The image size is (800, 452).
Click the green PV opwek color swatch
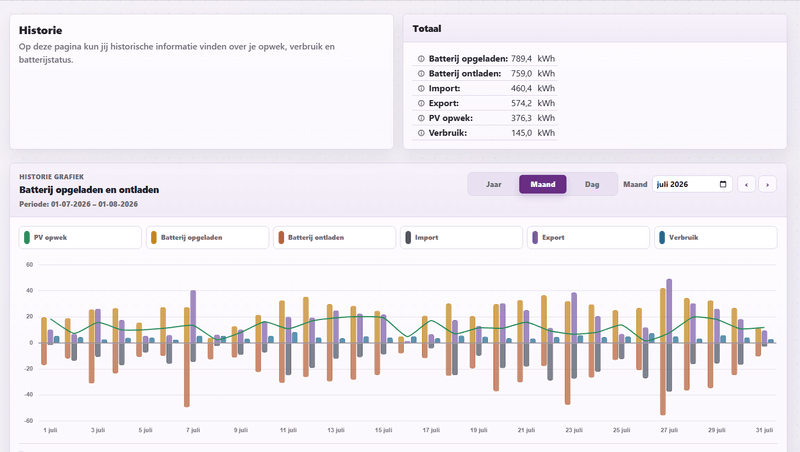[x=27, y=237]
